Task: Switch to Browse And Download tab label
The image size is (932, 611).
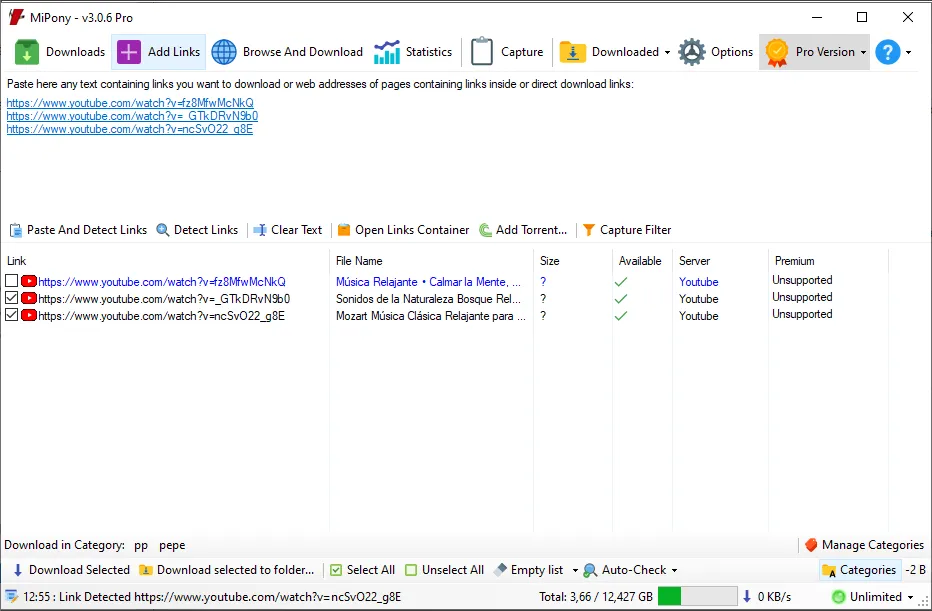Action: point(303,52)
